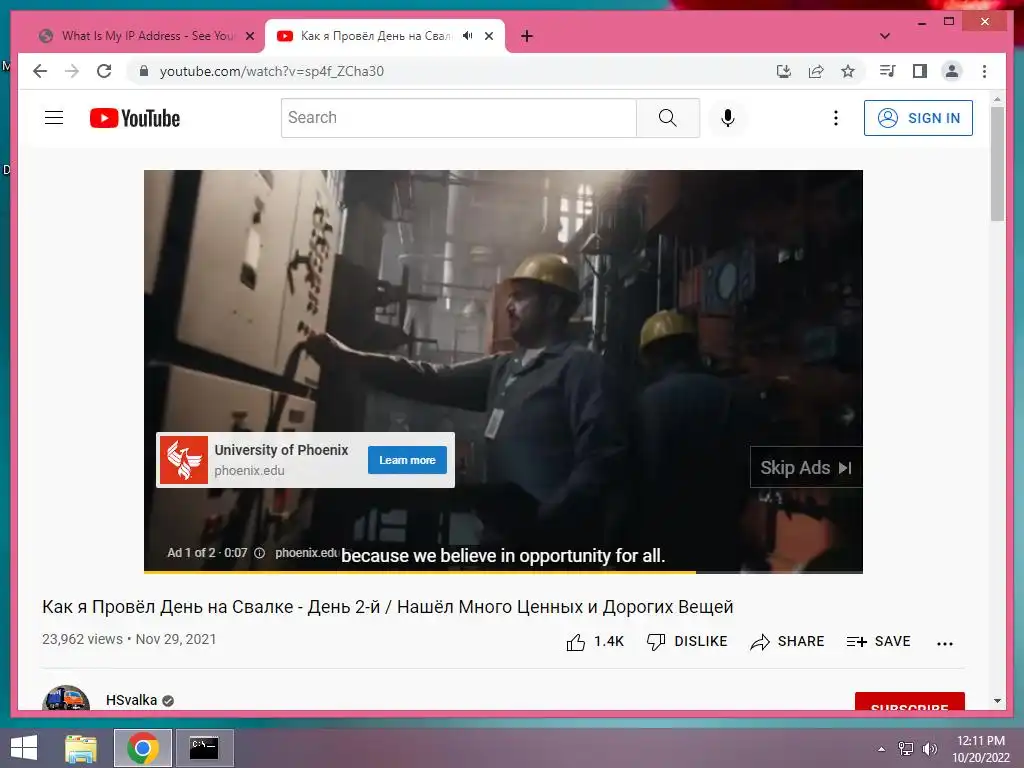Open the Chrome profile avatar
Viewport: 1024px width, 768px height.
point(952,71)
